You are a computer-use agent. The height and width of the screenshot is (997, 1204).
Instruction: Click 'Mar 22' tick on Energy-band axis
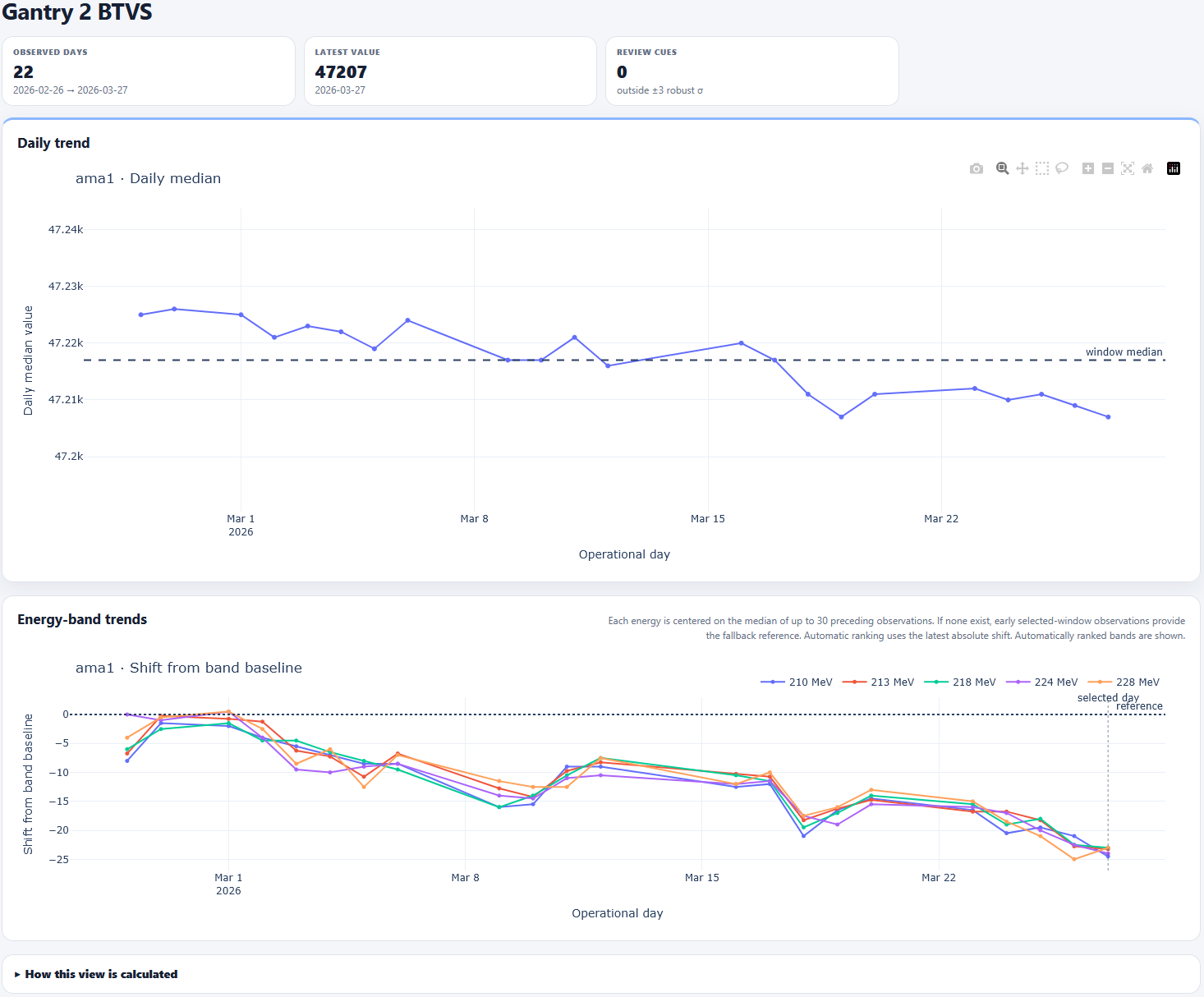pos(939,877)
